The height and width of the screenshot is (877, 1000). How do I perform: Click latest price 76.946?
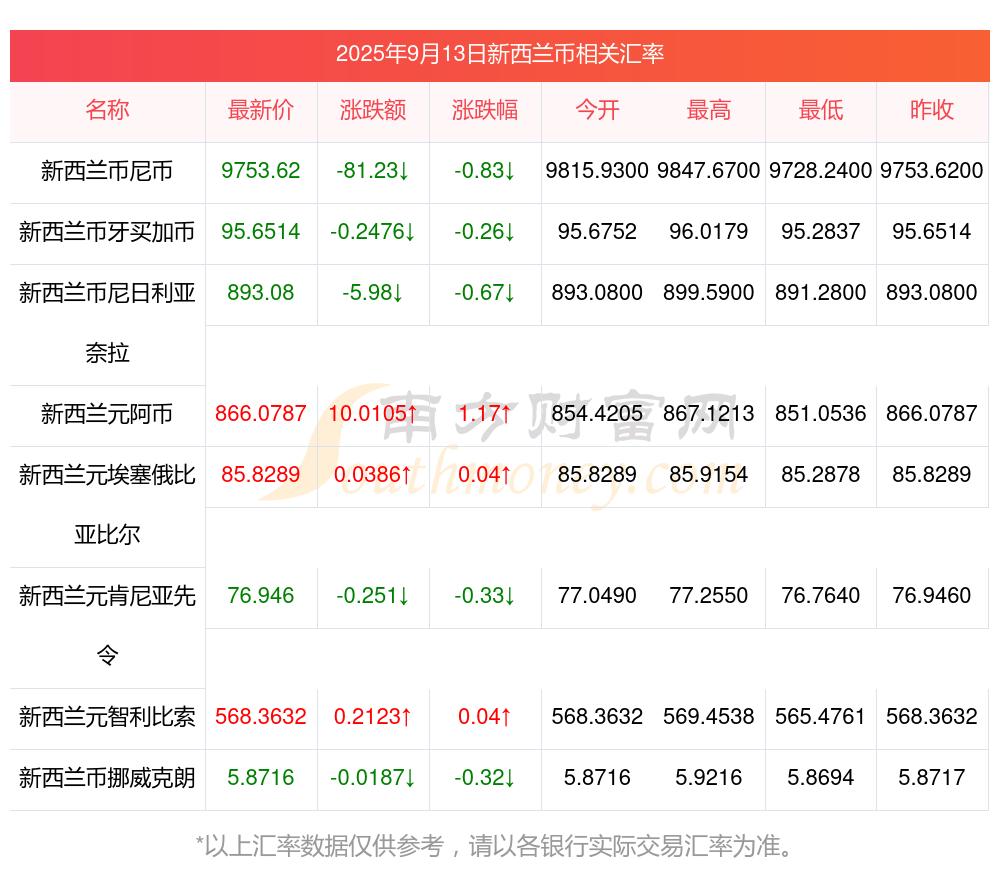point(261,595)
